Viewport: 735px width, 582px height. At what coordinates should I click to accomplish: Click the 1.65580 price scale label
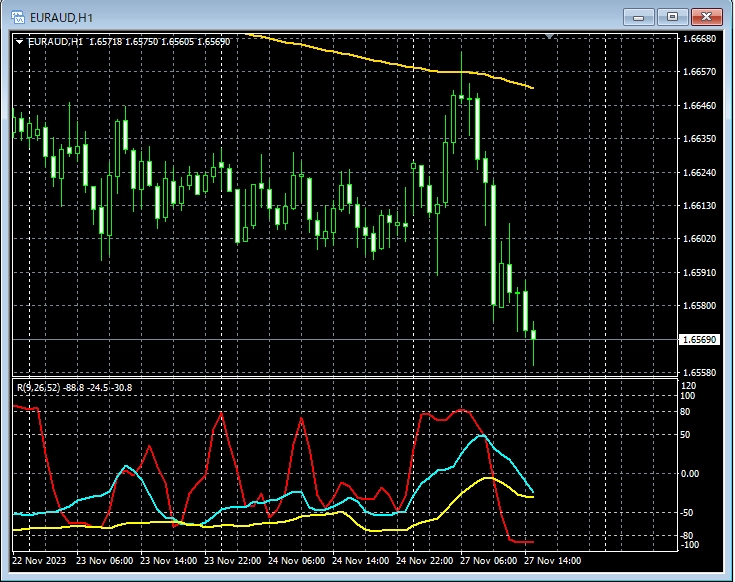point(698,372)
